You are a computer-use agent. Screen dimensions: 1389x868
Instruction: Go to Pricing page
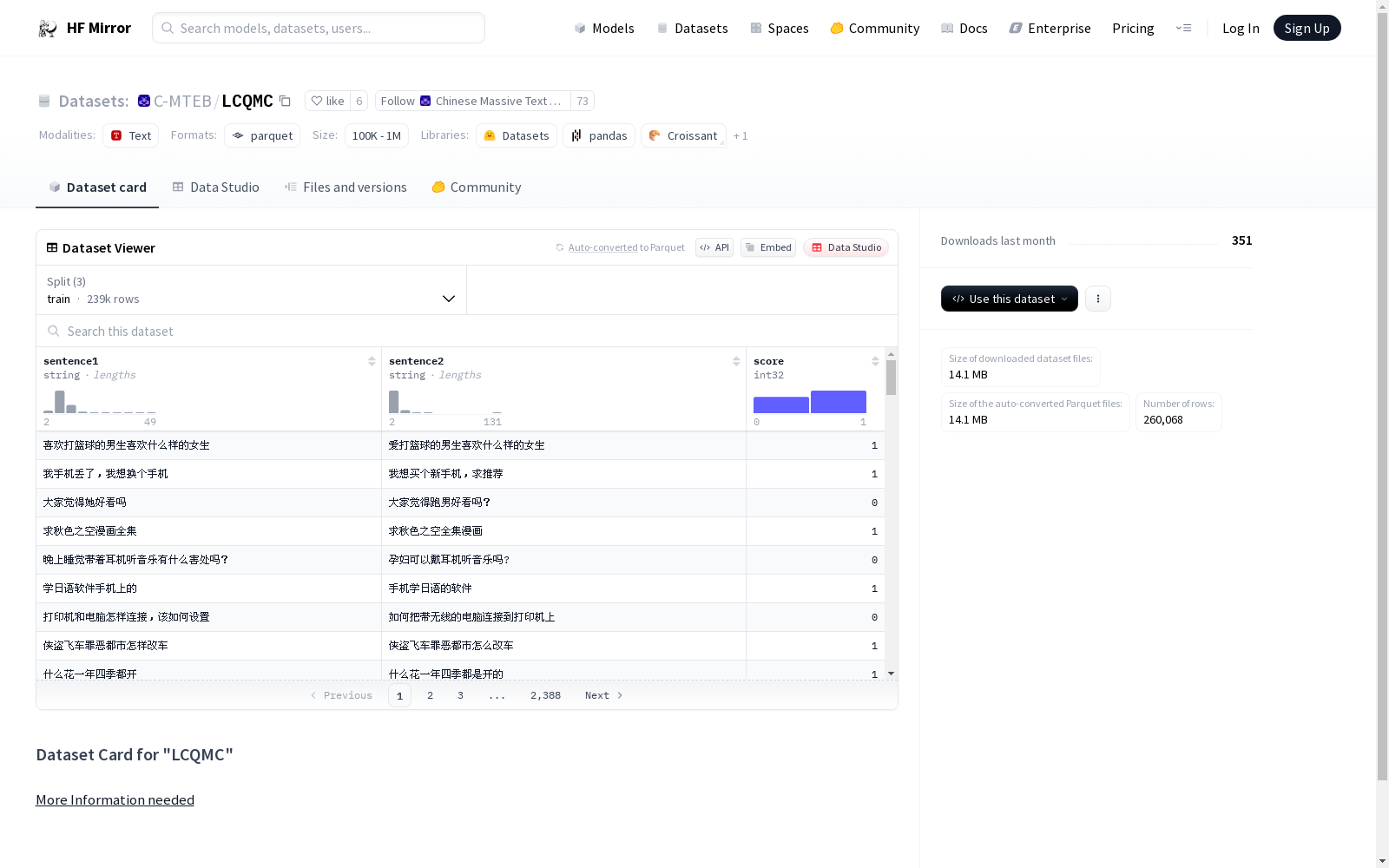[1133, 28]
